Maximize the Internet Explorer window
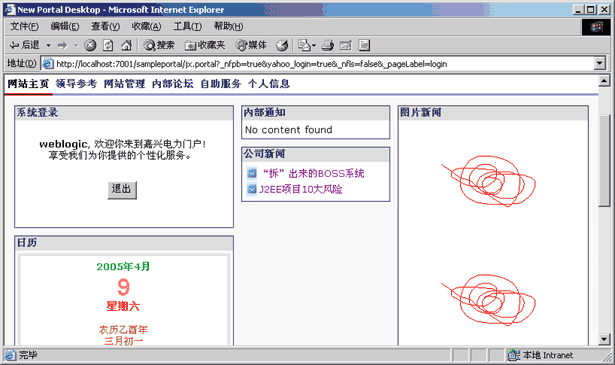The width and height of the screenshot is (615, 365). pyautogui.click(x=591, y=9)
